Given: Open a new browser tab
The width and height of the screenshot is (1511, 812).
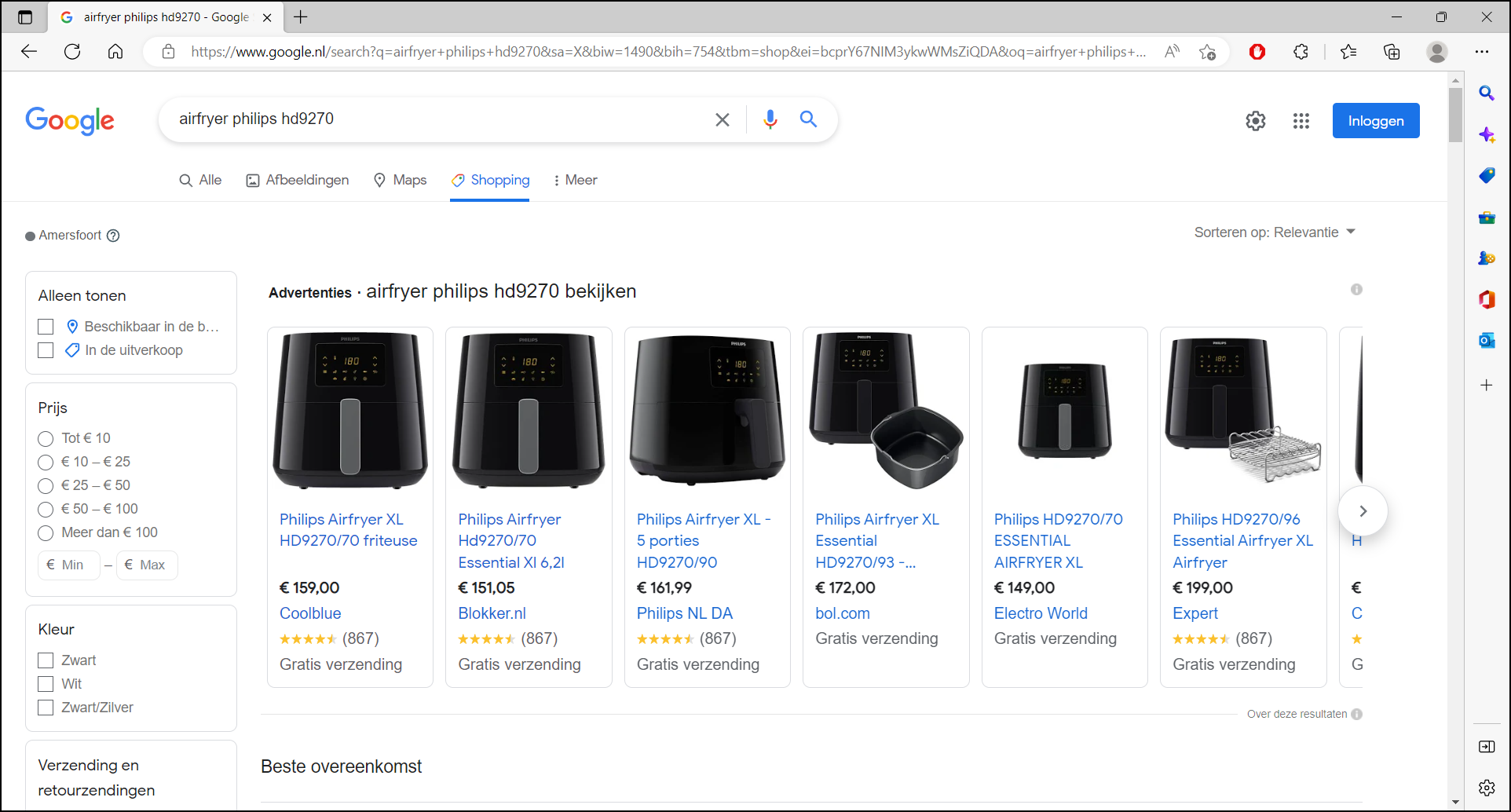Looking at the screenshot, I should (301, 17).
